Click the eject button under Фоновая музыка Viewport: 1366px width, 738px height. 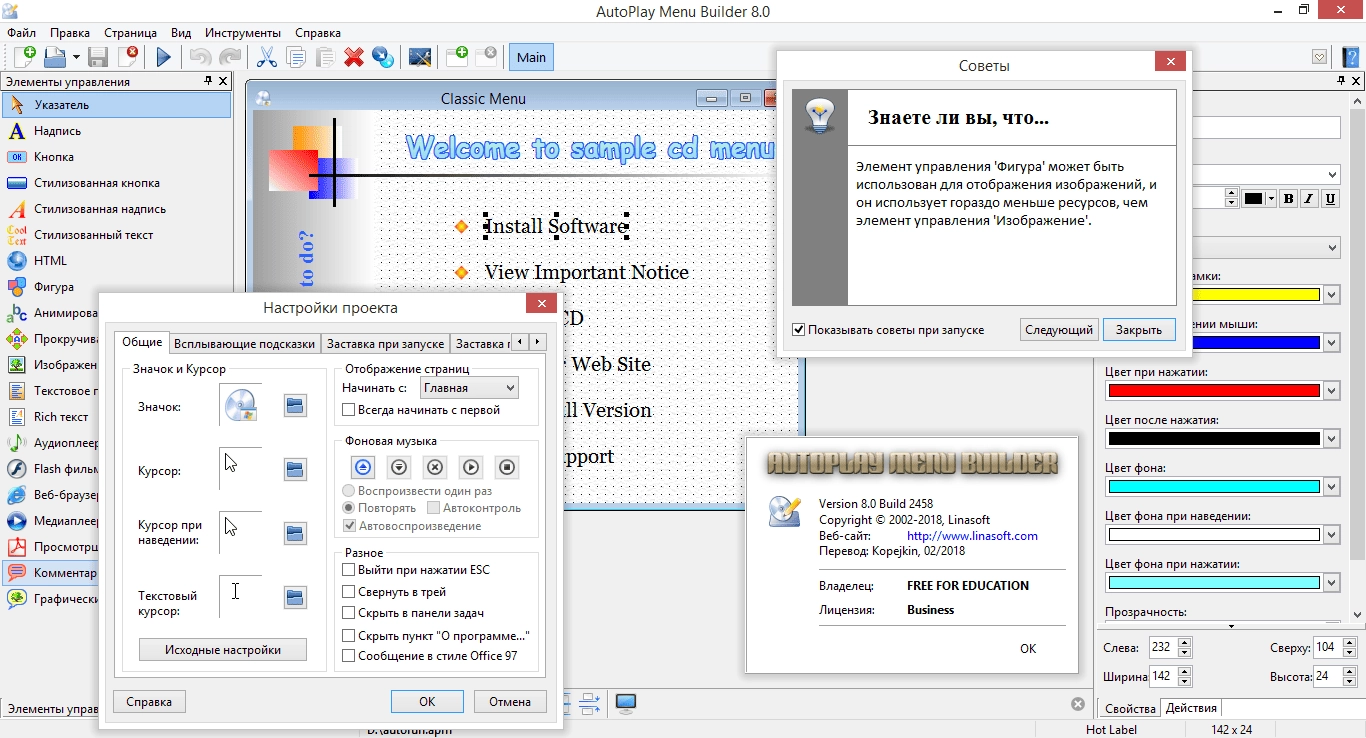363,466
